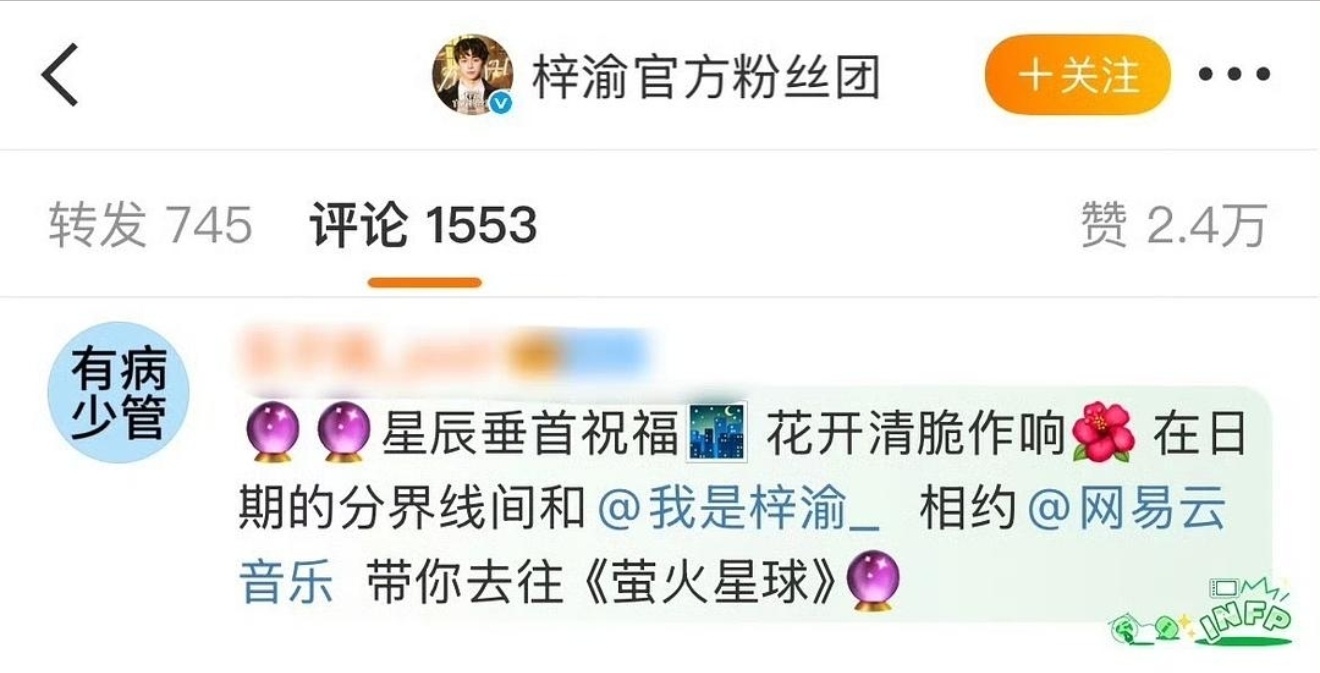Image resolution: width=1320 pixels, height=673 pixels.
Task: Tap the 梓渝官方粉丝团 title text
Action: tap(706, 75)
